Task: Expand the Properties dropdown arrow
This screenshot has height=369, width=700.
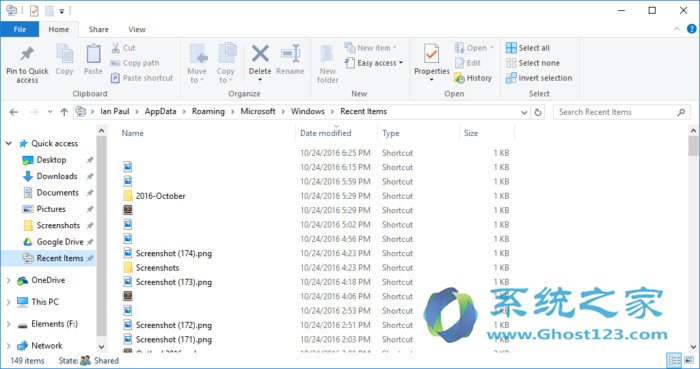Action: tap(431, 80)
